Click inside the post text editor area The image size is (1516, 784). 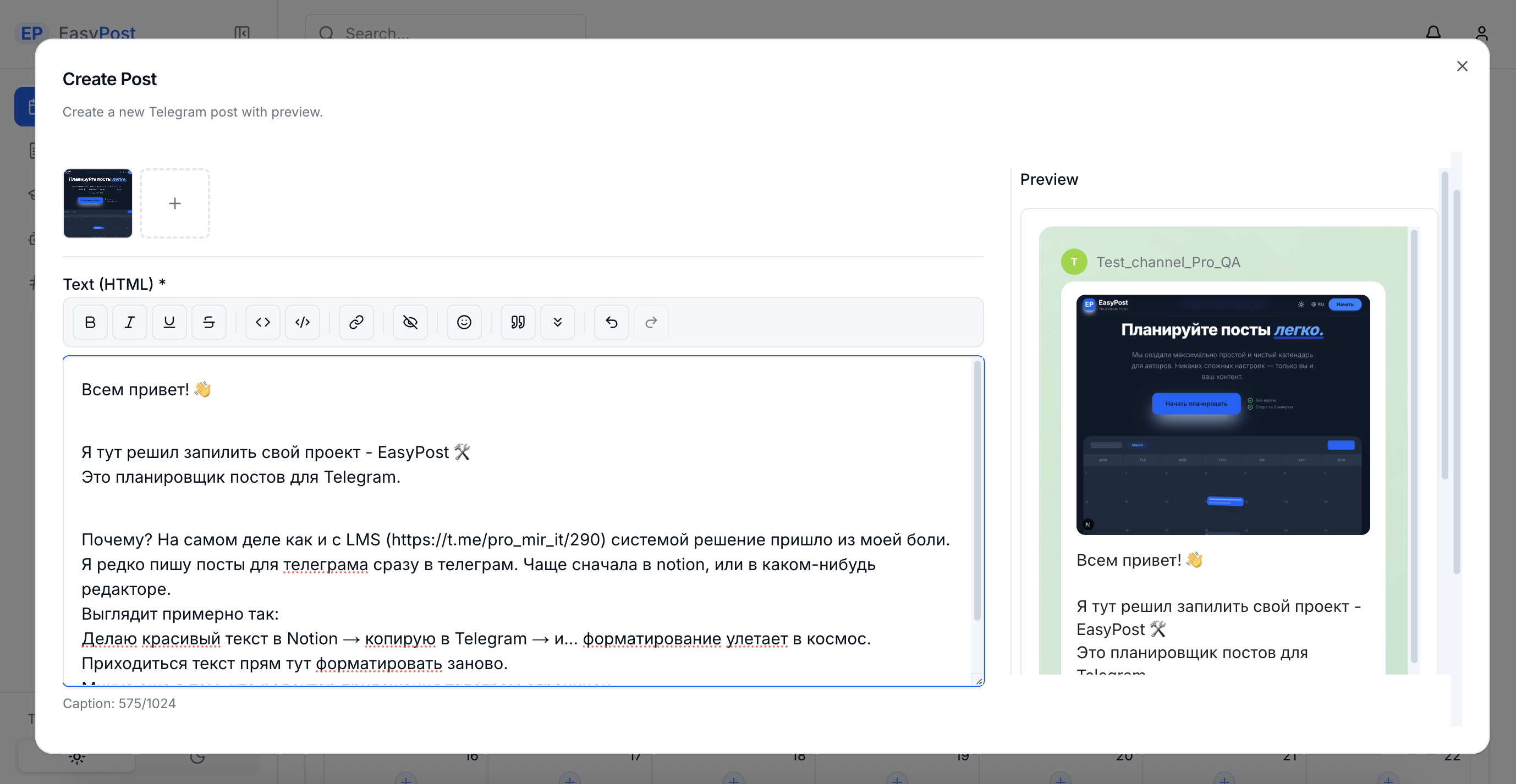[518, 506]
